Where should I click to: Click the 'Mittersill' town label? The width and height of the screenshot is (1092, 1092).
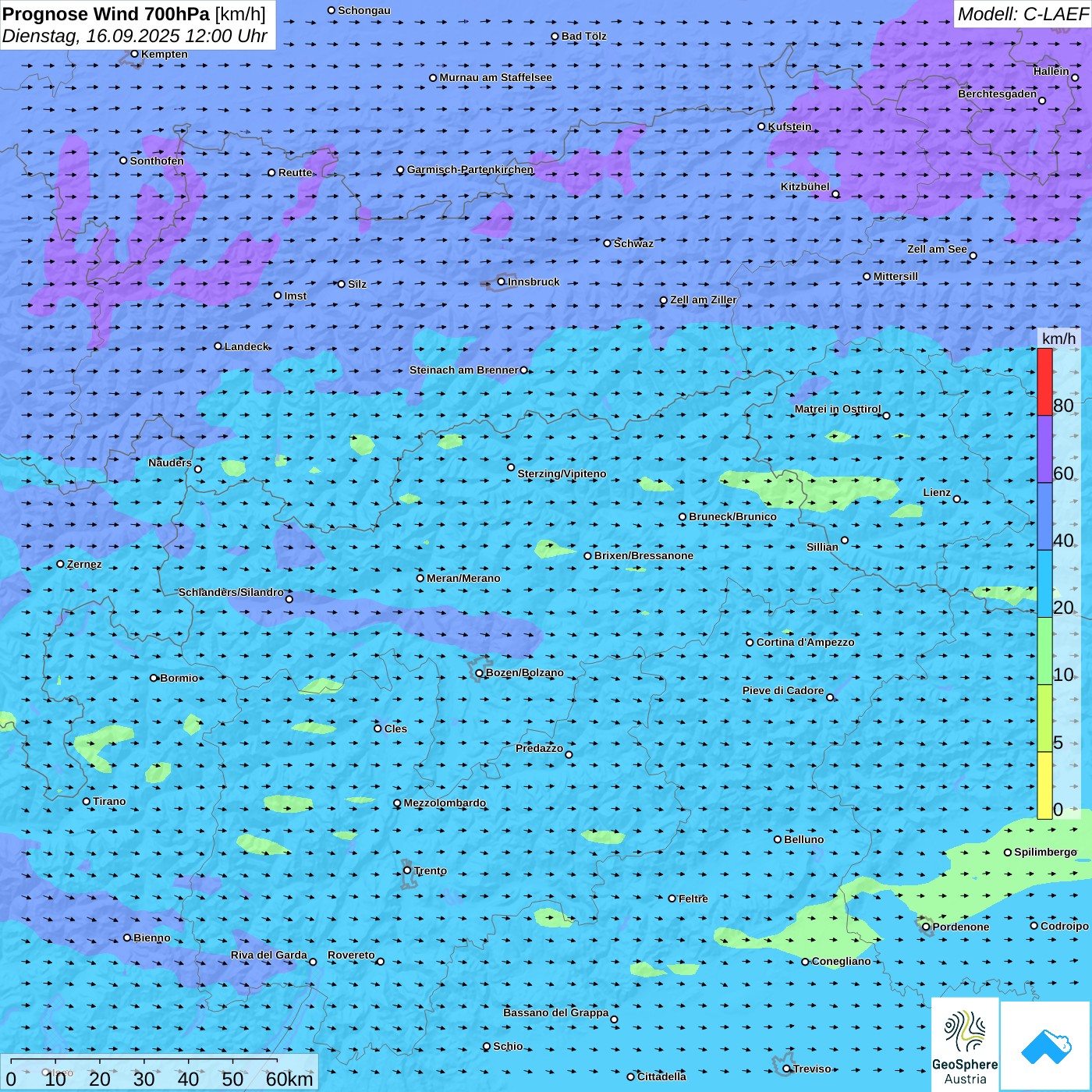[x=895, y=276]
